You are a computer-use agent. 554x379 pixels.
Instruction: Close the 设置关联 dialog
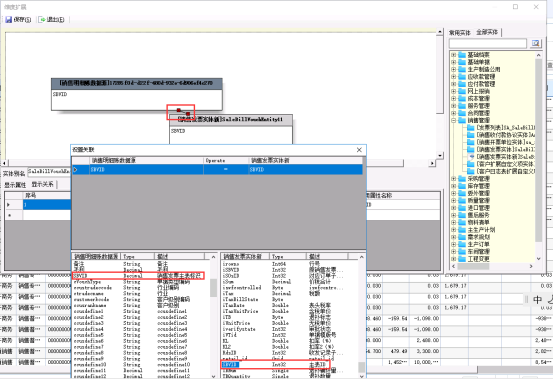coord(359,150)
